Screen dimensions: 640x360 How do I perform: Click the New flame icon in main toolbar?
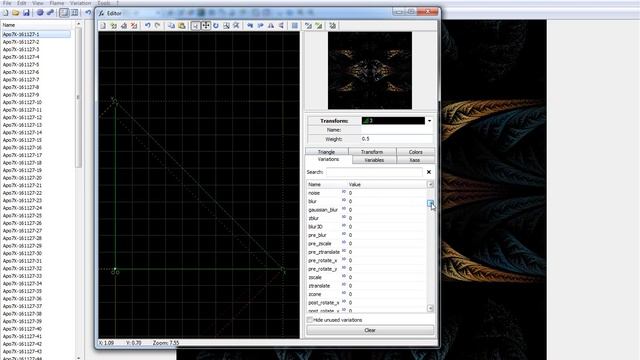(6, 13)
